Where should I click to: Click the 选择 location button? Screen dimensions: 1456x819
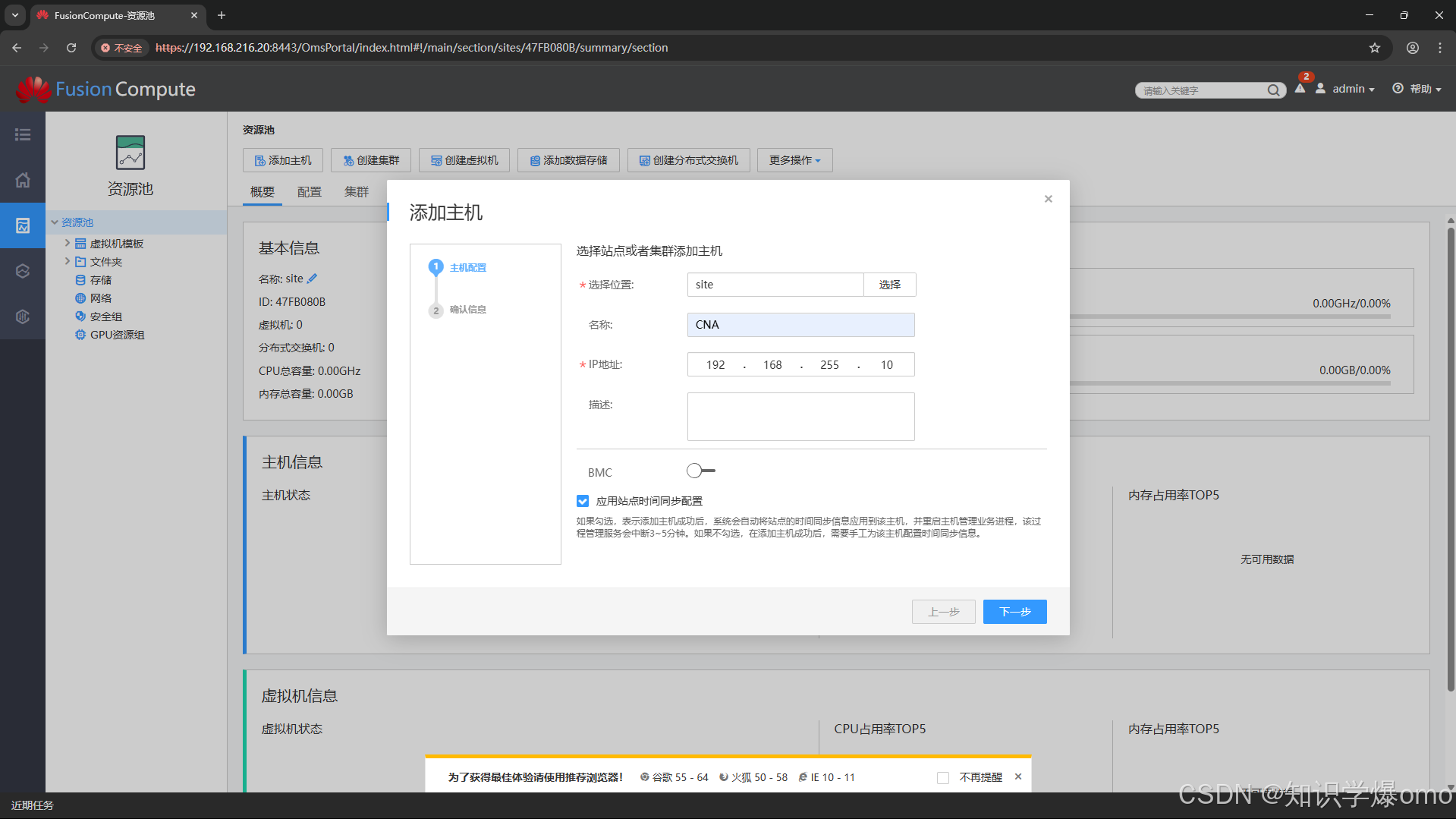[889, 285]
